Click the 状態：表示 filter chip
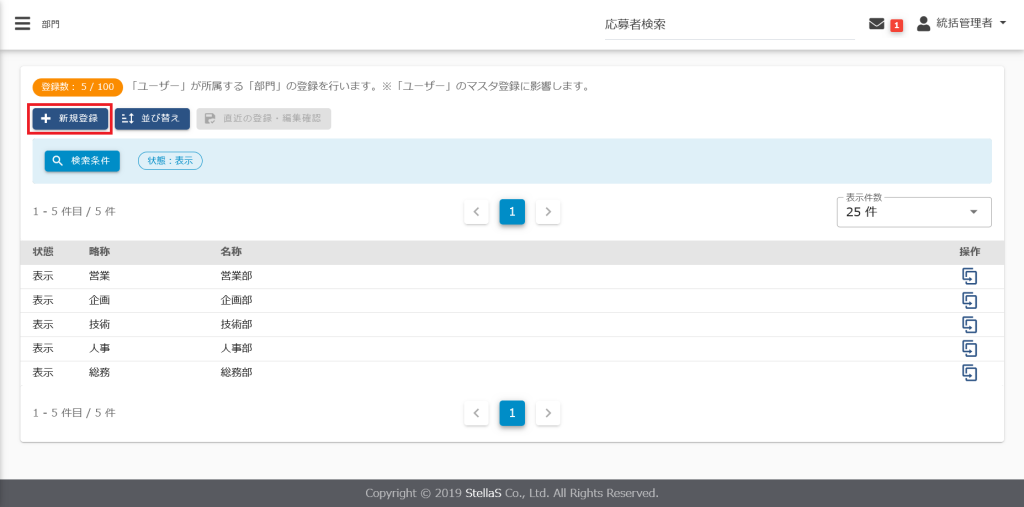The image size is (1024, 507). (x=170, y=161)
